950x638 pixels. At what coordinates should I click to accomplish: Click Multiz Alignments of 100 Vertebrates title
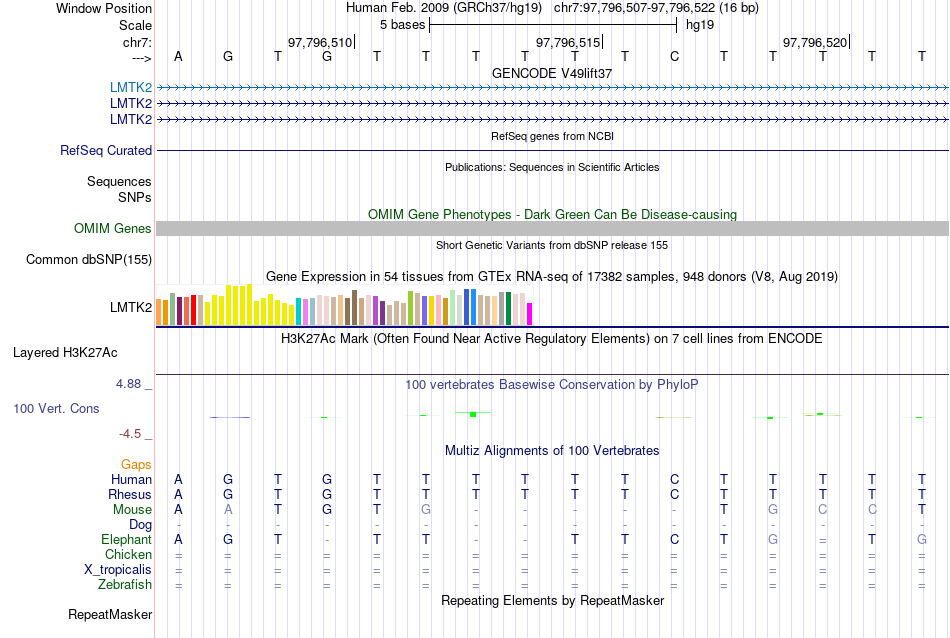coord(552,451)
